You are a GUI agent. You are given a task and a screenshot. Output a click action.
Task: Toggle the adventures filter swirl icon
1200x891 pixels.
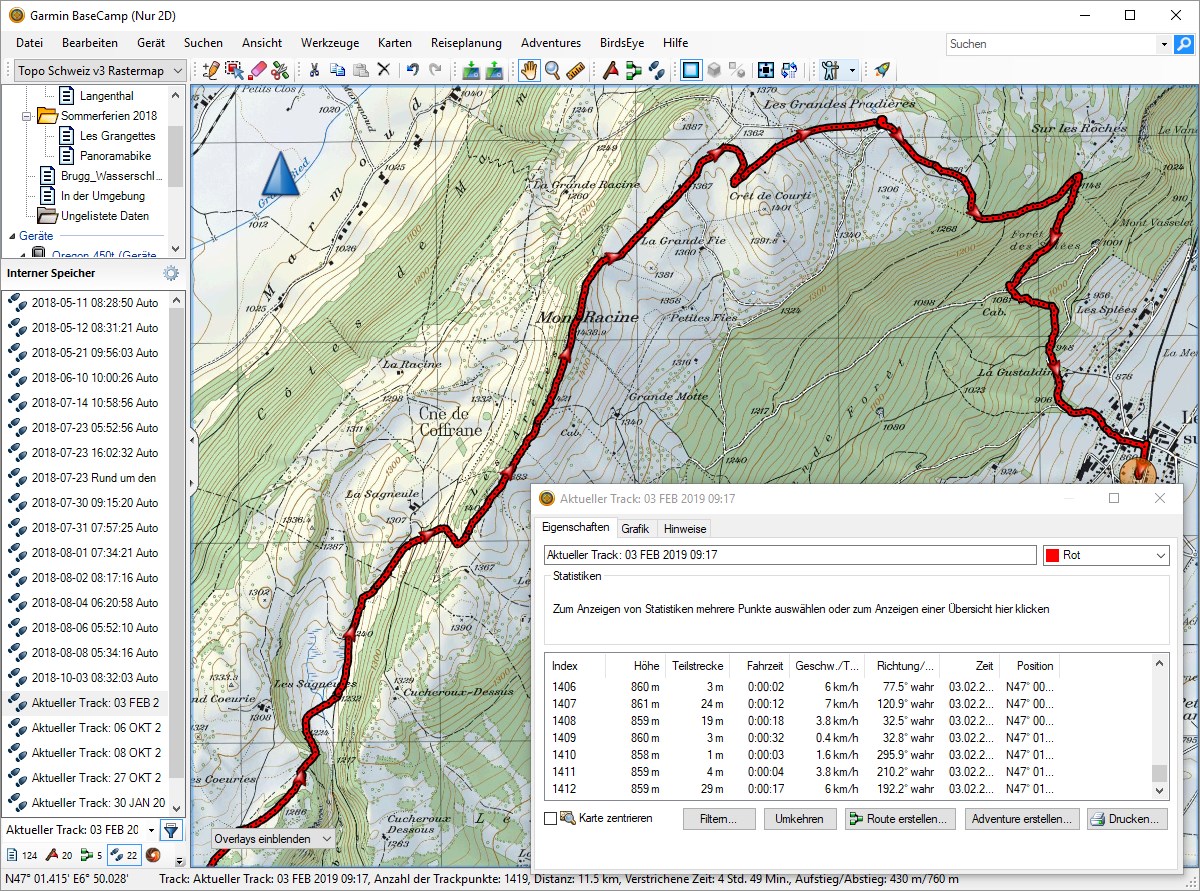tap(153, 855)
